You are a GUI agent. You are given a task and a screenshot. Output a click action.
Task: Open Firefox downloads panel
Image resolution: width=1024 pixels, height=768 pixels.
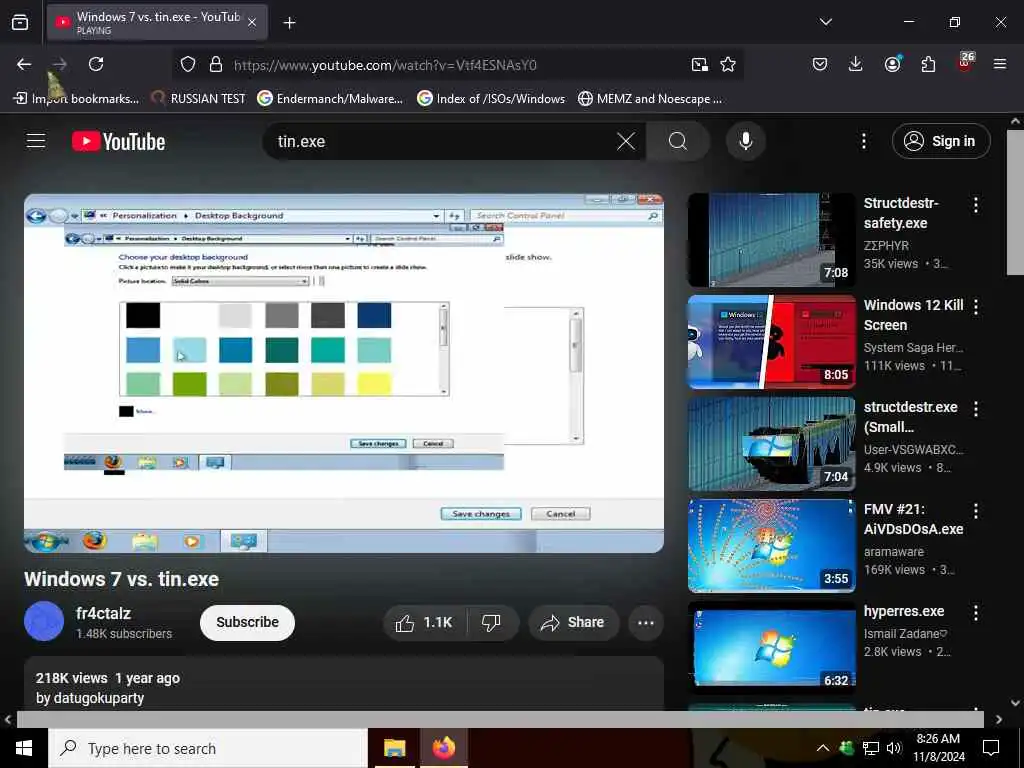point(856,64)
